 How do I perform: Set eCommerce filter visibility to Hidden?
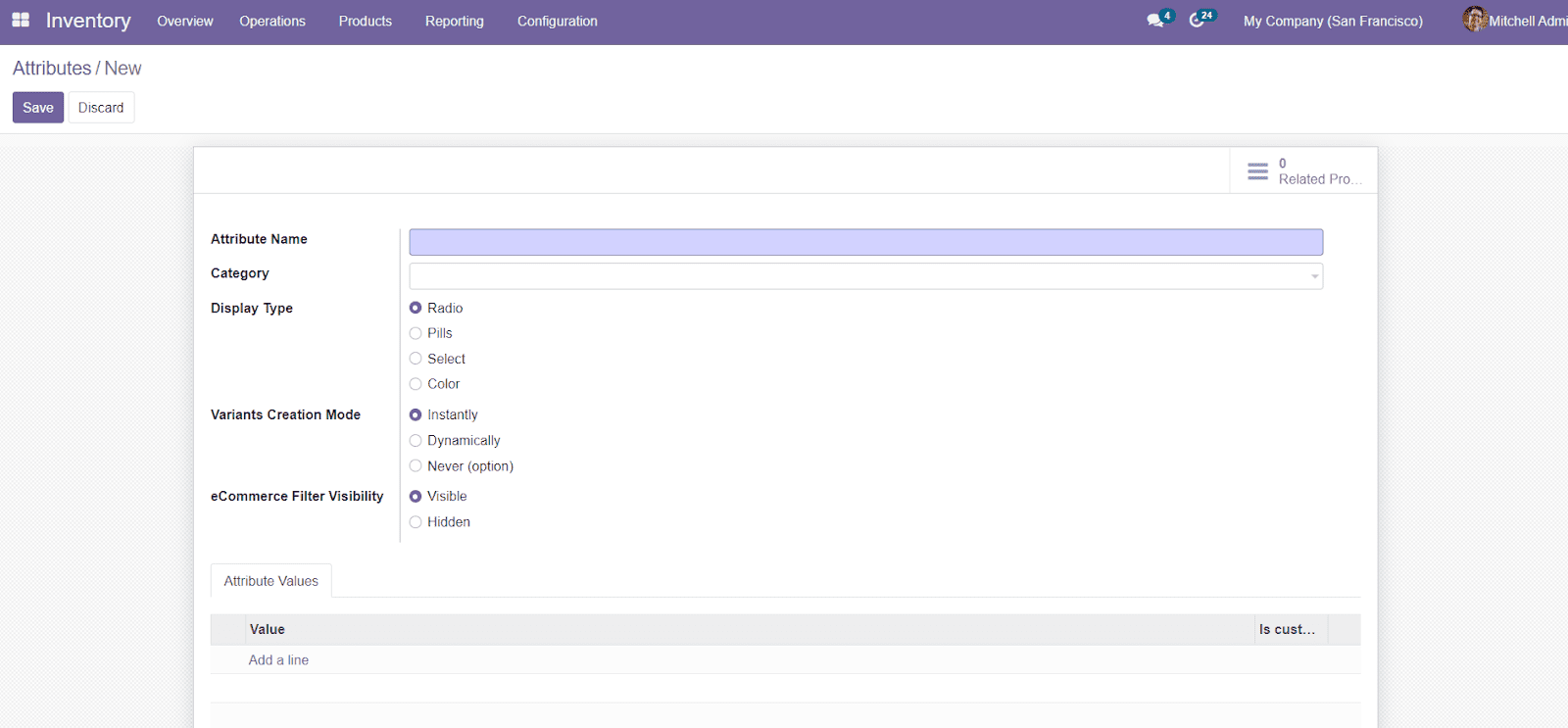pyautogui.click(x=416, y=522)
